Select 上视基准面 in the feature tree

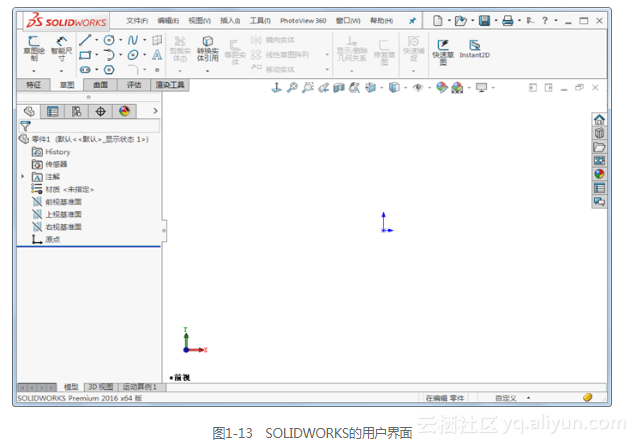pos(63,214)
